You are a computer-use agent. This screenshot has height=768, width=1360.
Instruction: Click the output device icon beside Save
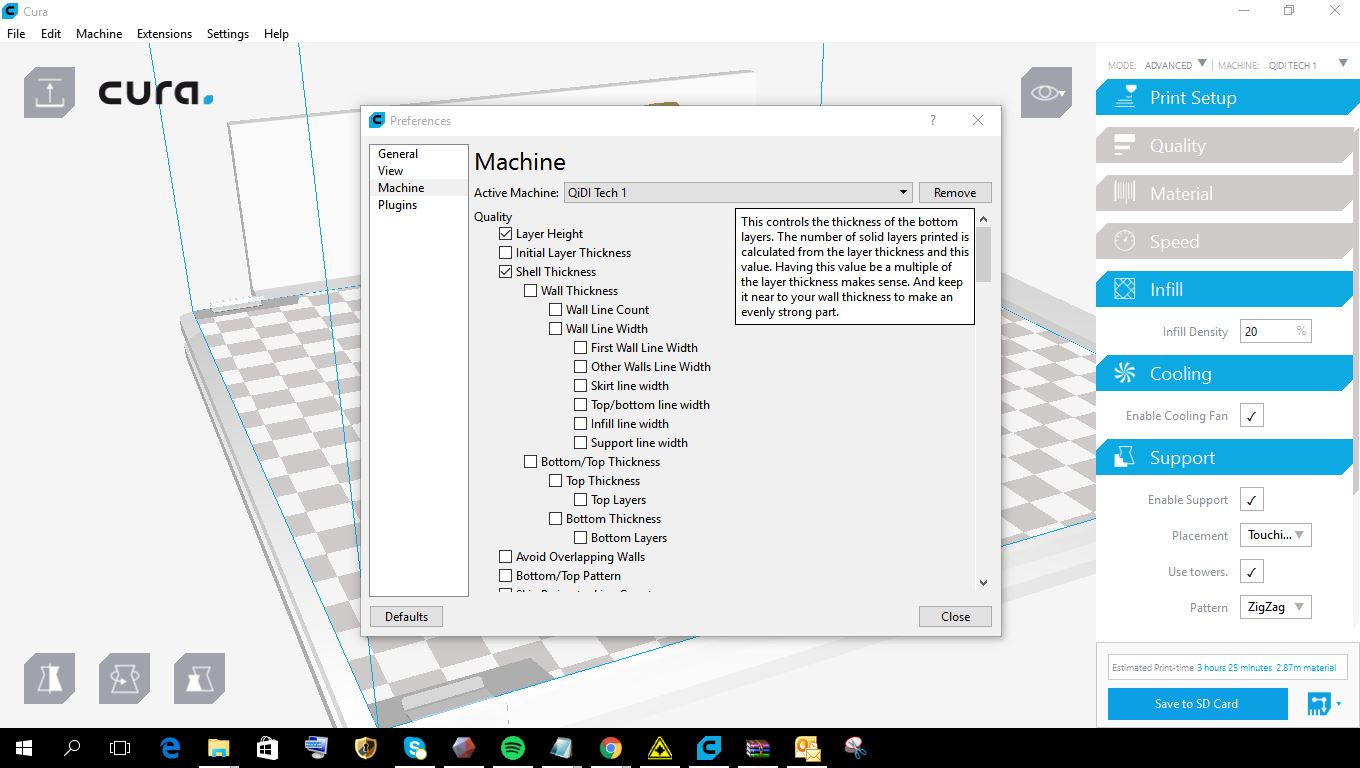click(x=1319, y=704)
